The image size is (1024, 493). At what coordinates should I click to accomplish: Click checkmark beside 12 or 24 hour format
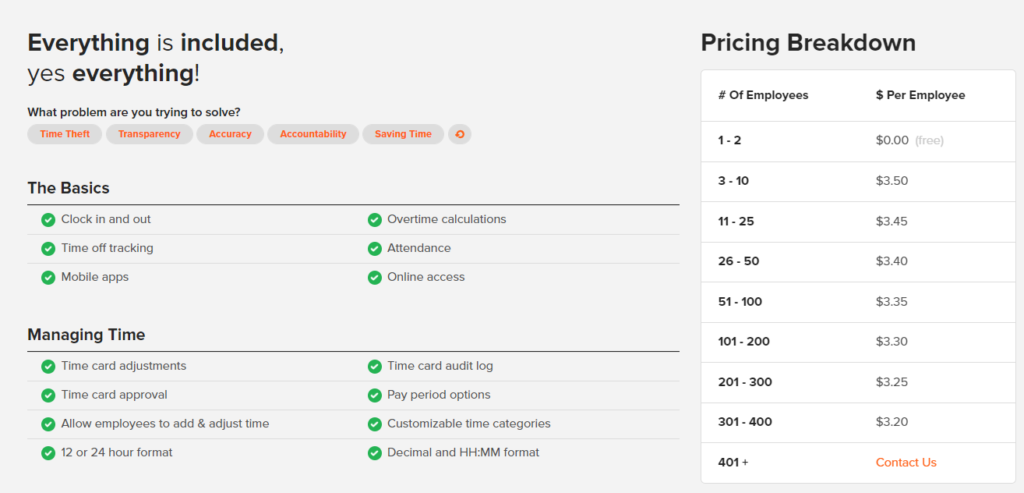point(48,453)
